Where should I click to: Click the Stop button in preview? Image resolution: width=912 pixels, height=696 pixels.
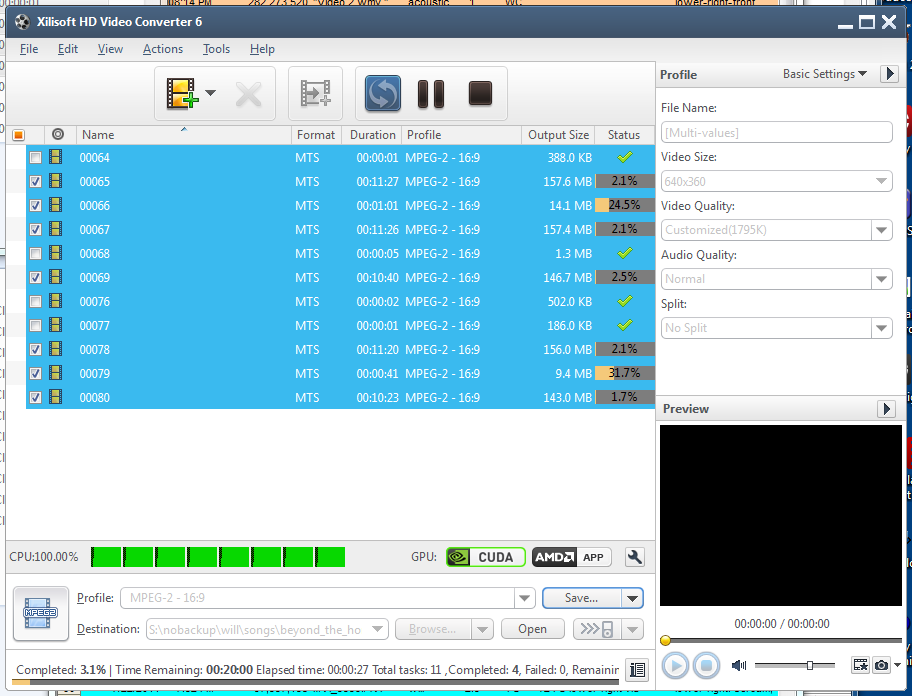point(706,666)
